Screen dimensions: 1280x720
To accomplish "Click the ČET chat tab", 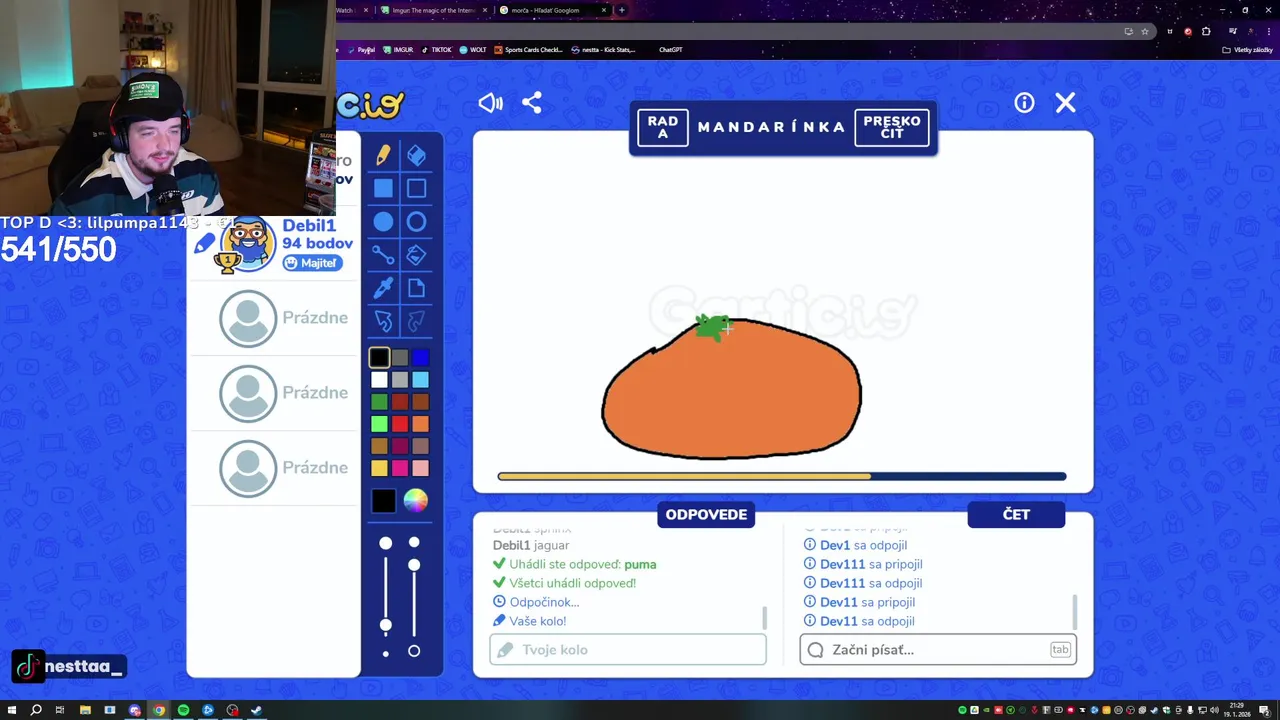I will tap(1016, 514).
